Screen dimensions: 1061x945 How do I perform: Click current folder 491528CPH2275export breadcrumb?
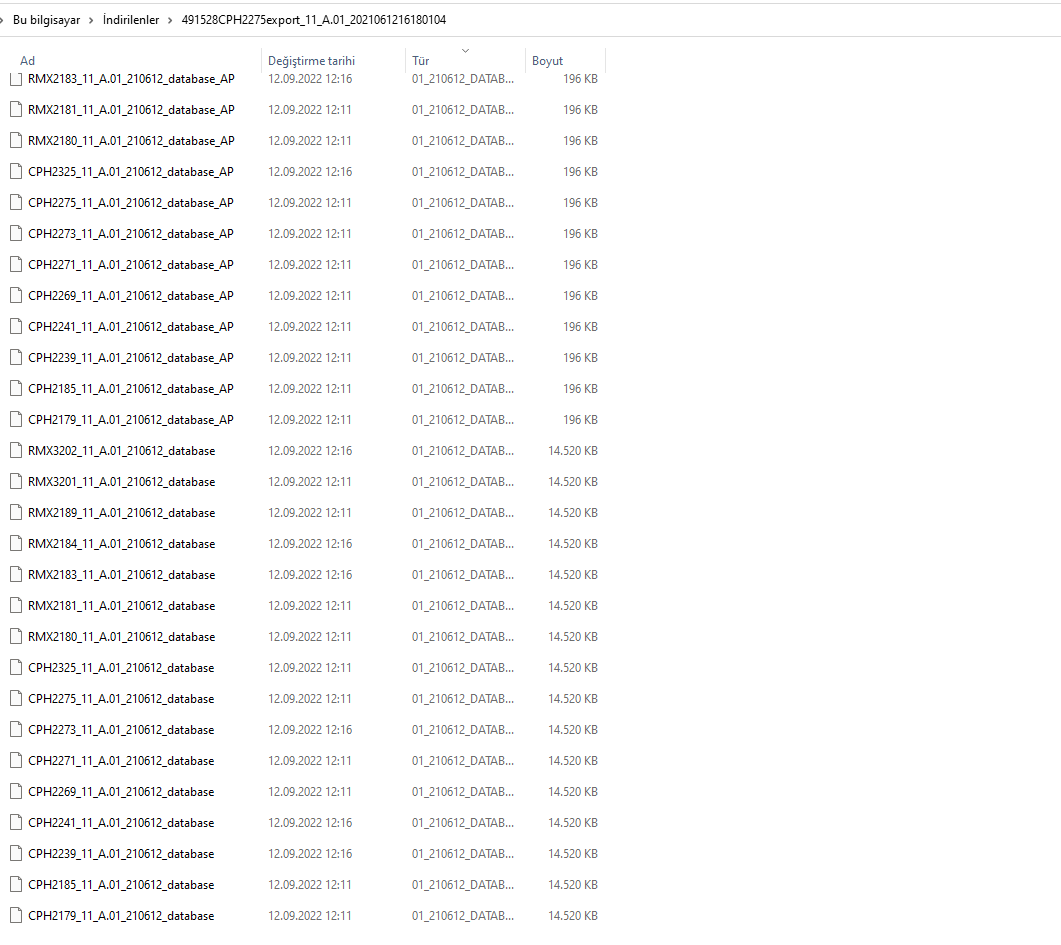click(x=314, y=20)
